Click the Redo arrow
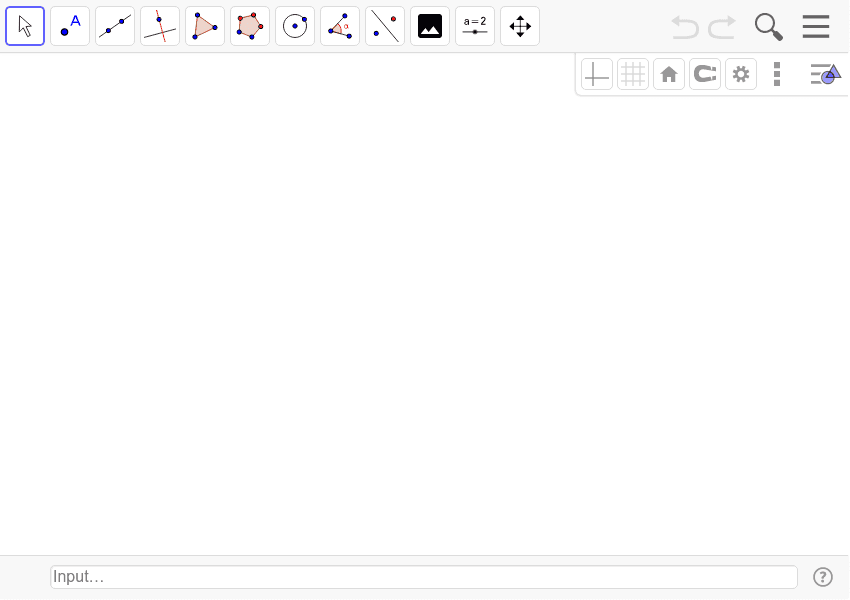Viewport: 850px width, 600px height. pos(722,27)
